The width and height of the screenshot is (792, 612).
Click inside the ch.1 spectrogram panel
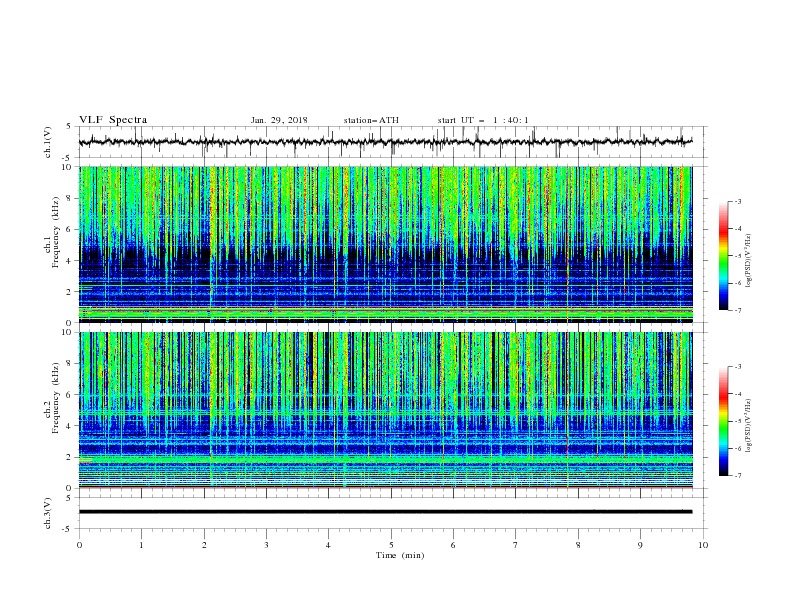point(385,244)
